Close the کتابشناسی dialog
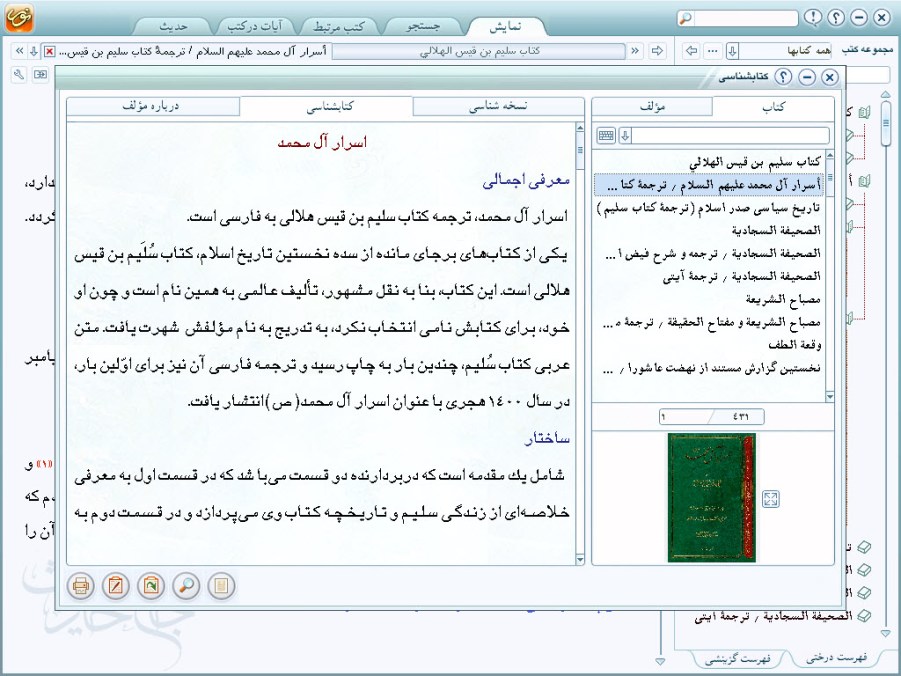Viewport: 901px width, 676px height. tap(829, 76)
